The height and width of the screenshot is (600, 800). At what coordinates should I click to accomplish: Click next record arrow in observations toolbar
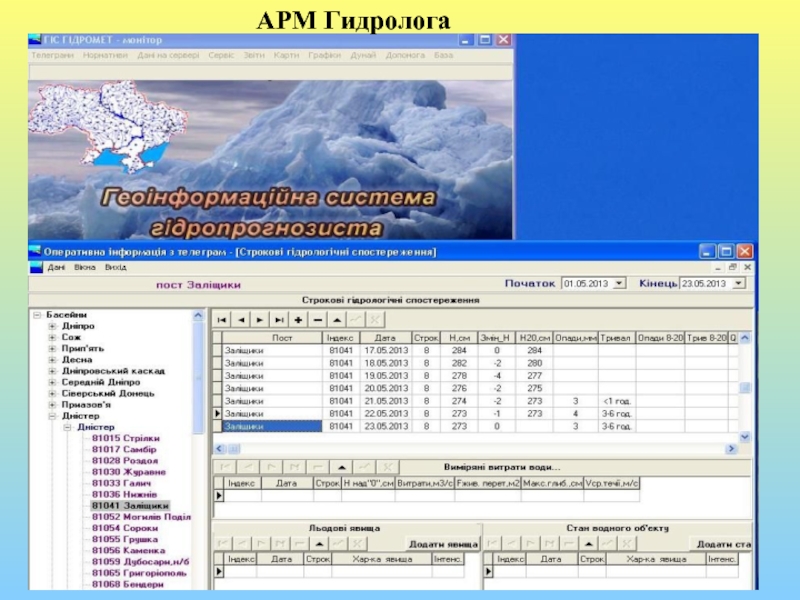(260, 319)
